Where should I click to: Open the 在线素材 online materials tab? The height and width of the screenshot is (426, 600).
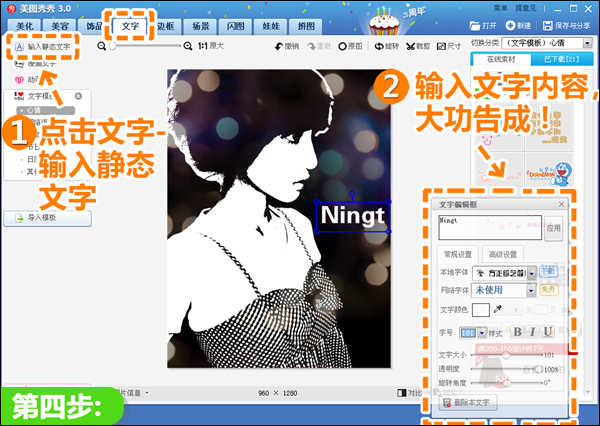pyautogui.click(x=501, y=59)
